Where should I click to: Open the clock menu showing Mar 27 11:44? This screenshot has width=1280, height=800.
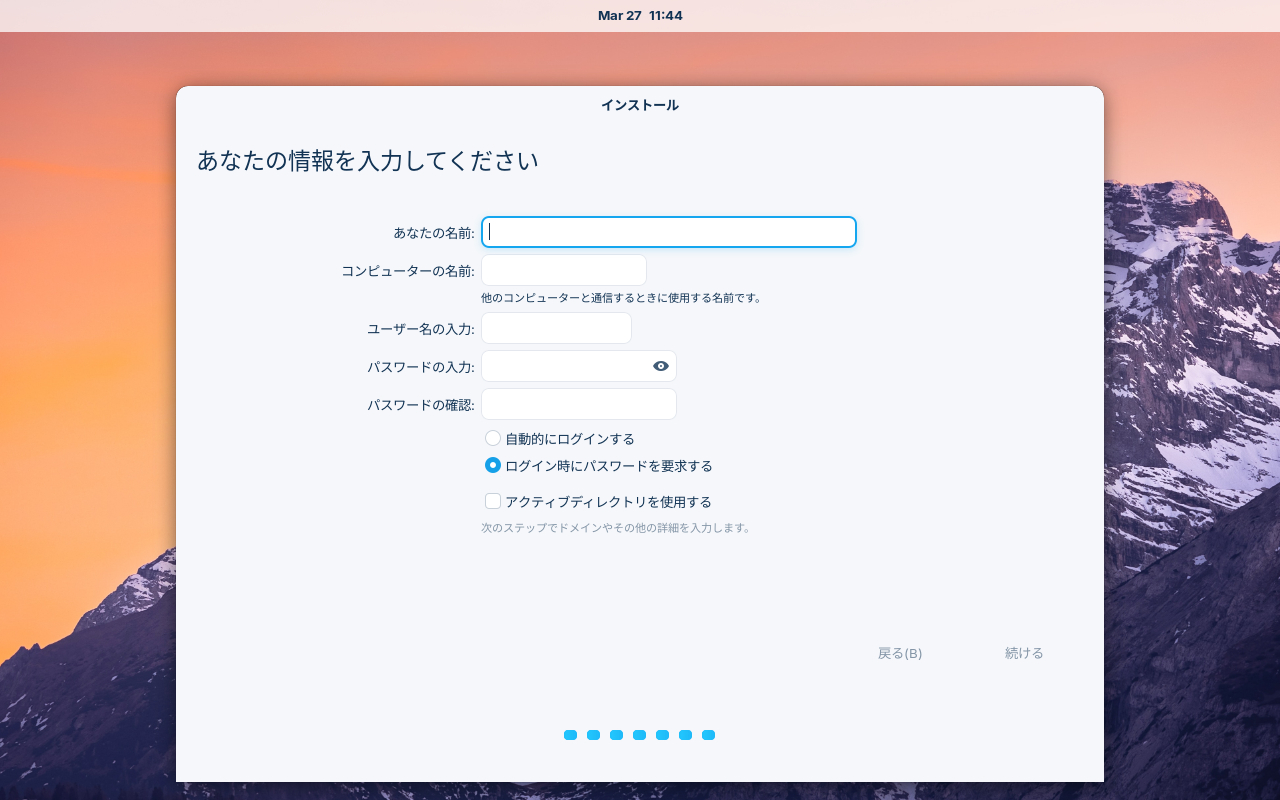click(640, 15)
